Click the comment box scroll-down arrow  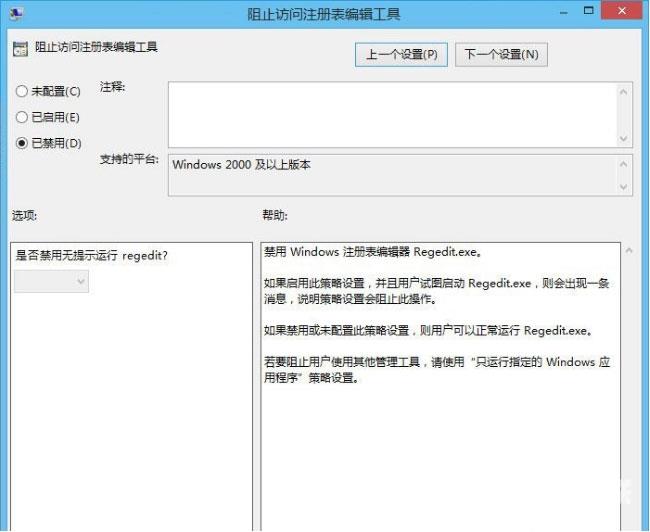click(624, 138)
